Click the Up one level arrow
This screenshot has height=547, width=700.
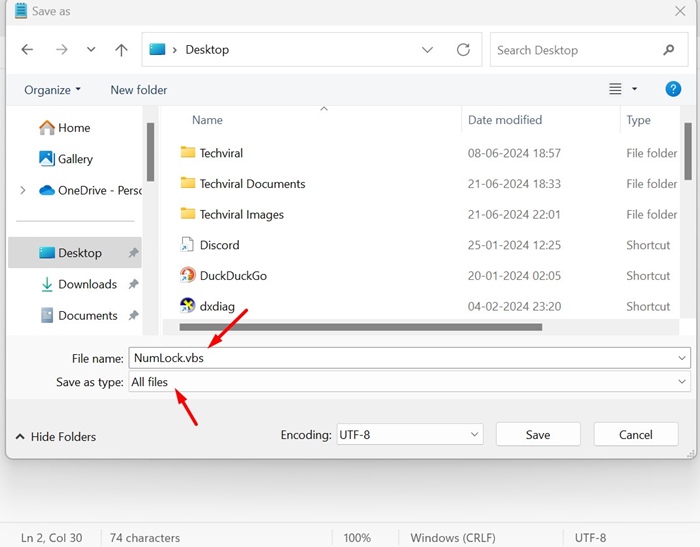(121, 50)
